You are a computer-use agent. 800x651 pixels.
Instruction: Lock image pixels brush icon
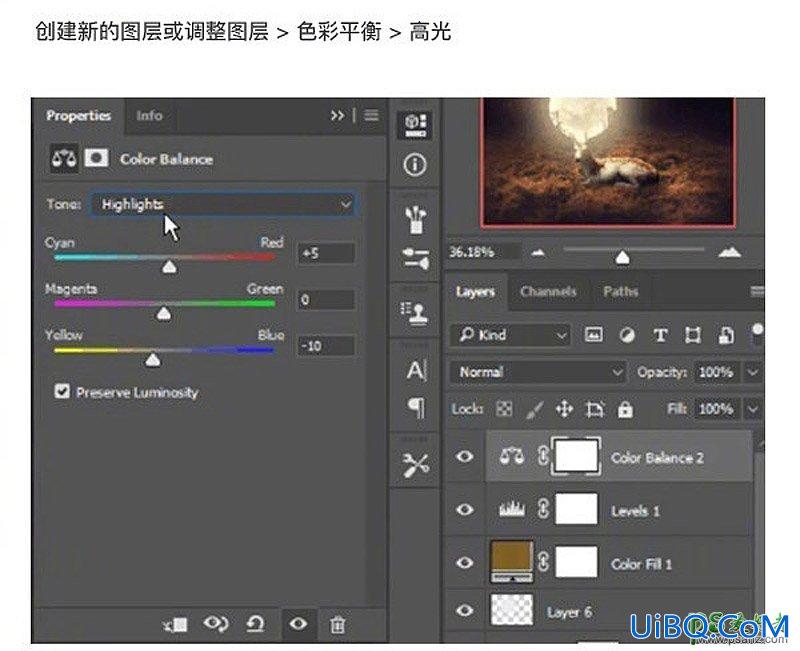click(534, 410)
